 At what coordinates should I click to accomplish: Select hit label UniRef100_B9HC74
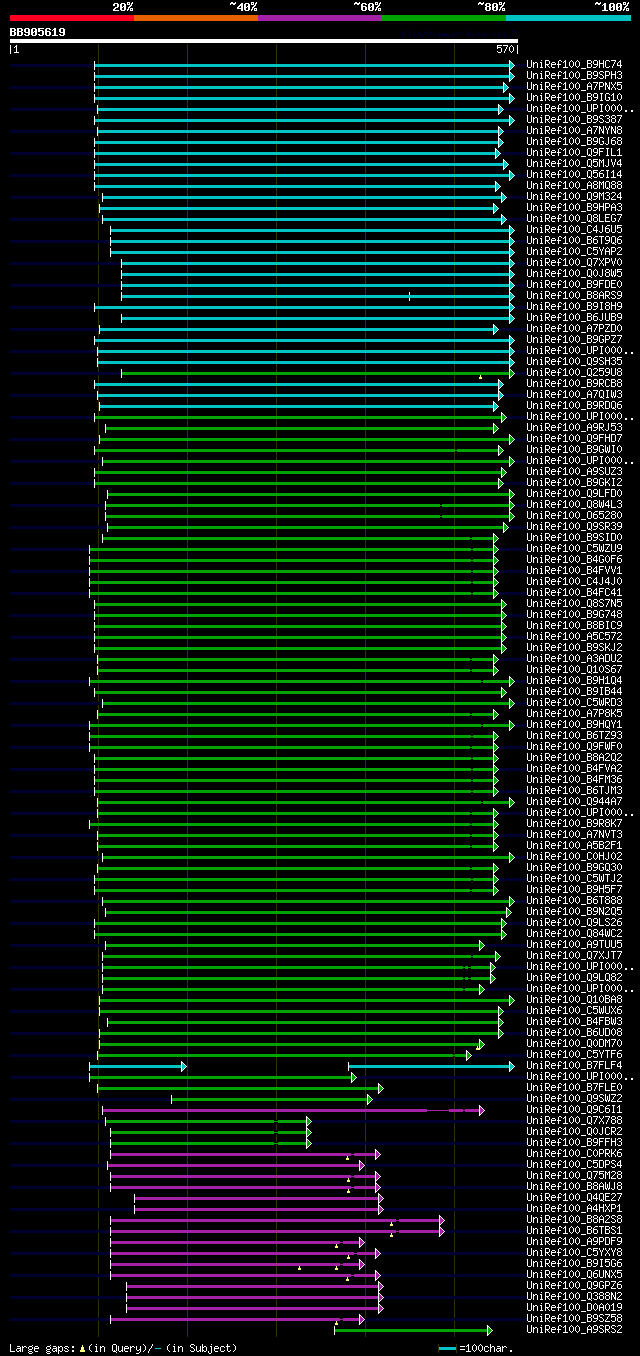coord(574,65)
